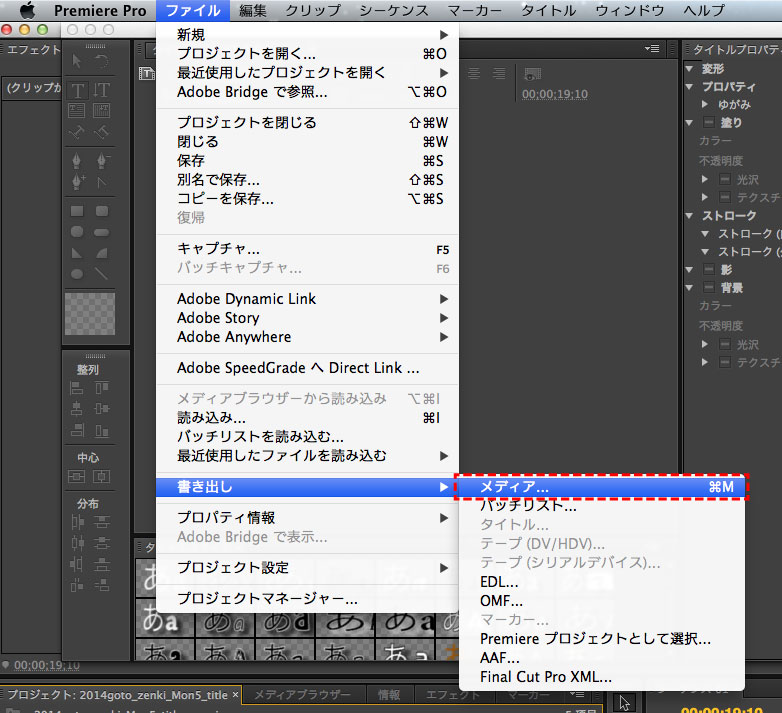
Task: Collapse the プロパティ section
Action: coord(690,87)
